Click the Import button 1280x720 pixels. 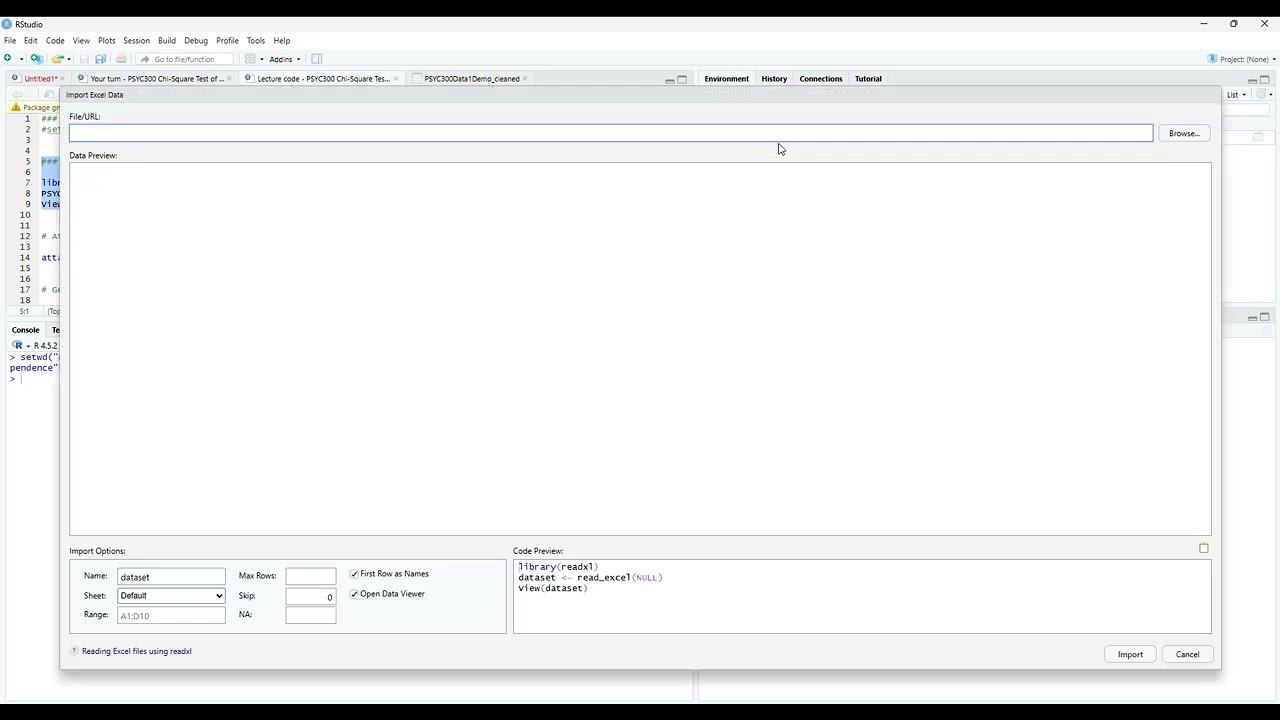1130,654
